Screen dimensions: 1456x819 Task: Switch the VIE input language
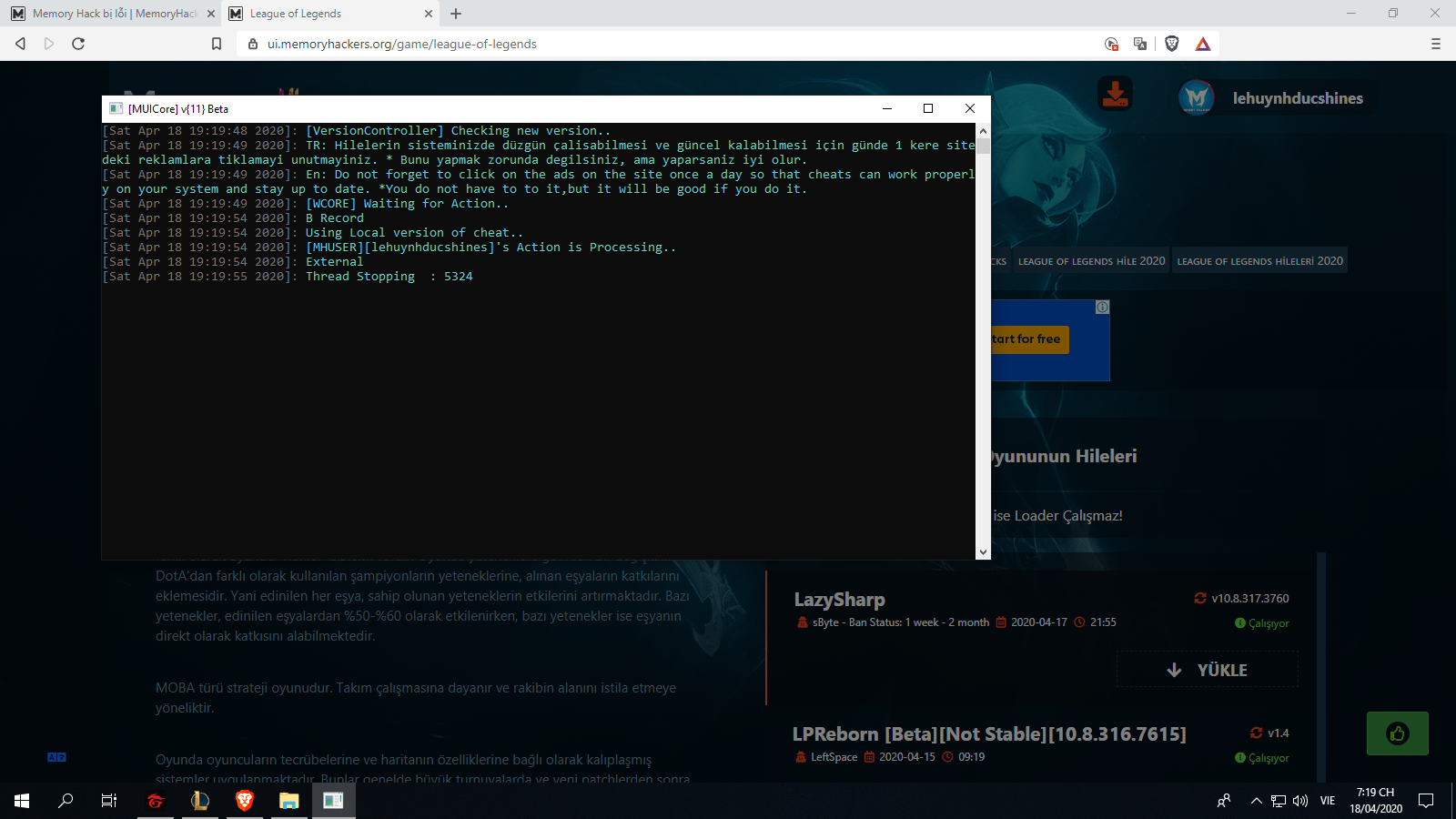[x=1328, y=801]
